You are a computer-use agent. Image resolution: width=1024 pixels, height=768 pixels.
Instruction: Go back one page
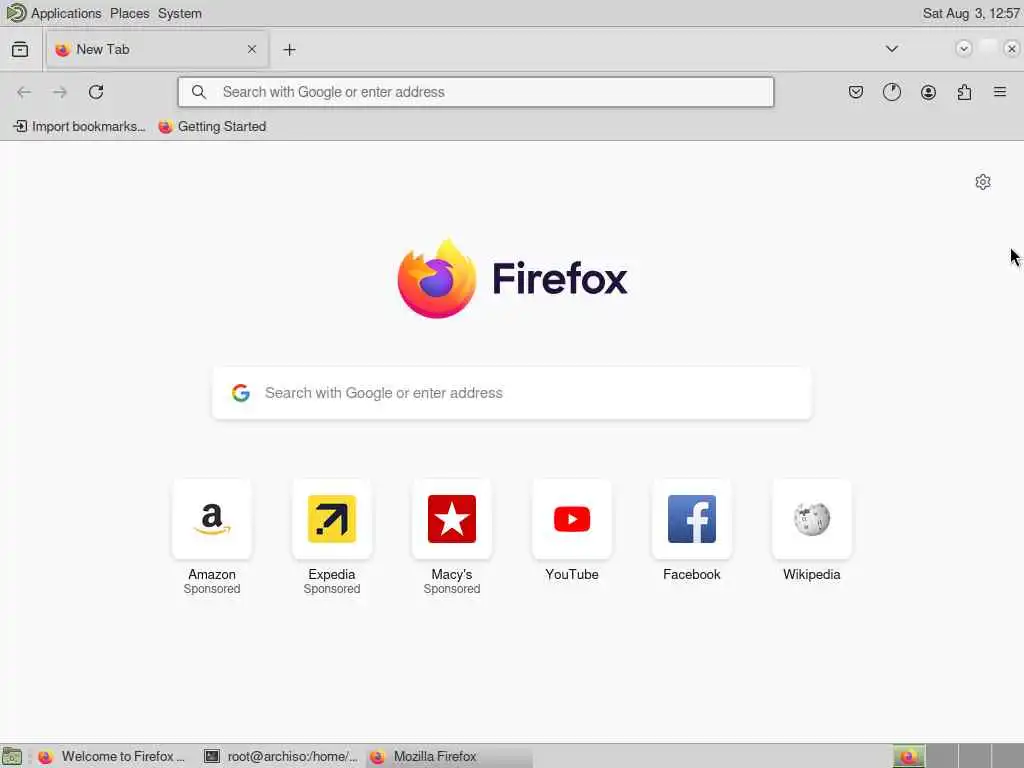pos(24,92)
